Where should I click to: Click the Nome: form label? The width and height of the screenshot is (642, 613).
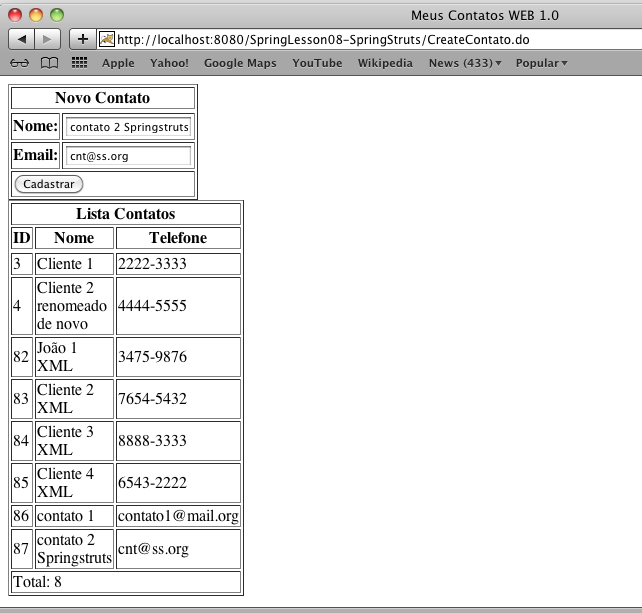pyautogui.click(x=36, y=126)
